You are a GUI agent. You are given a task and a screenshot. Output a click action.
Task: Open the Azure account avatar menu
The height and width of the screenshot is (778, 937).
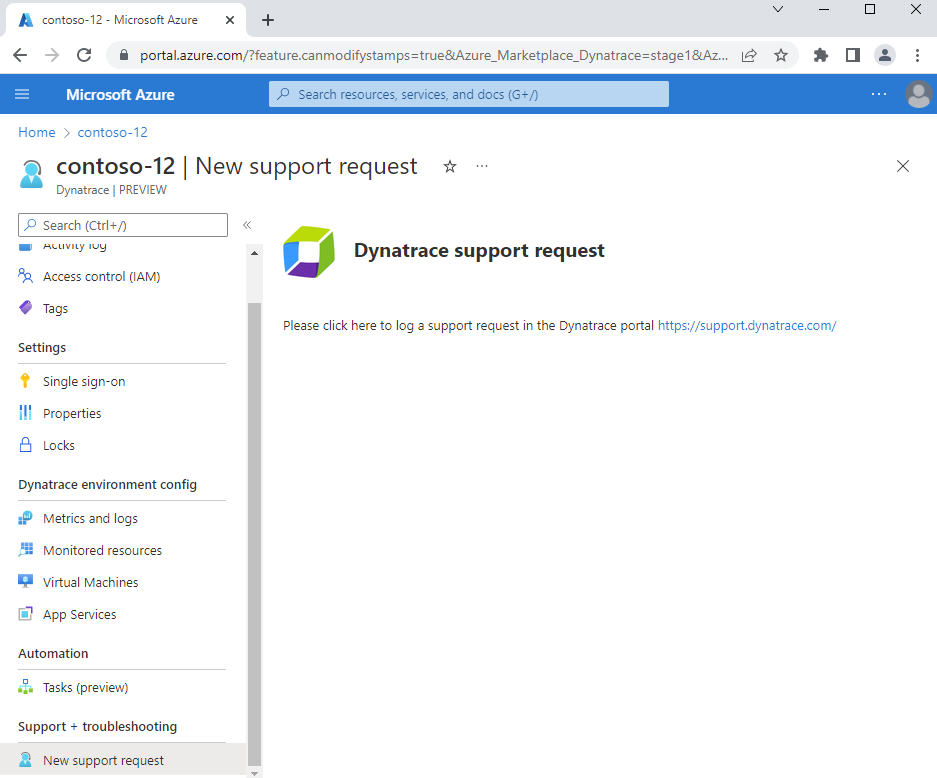[x=918, y=94]
